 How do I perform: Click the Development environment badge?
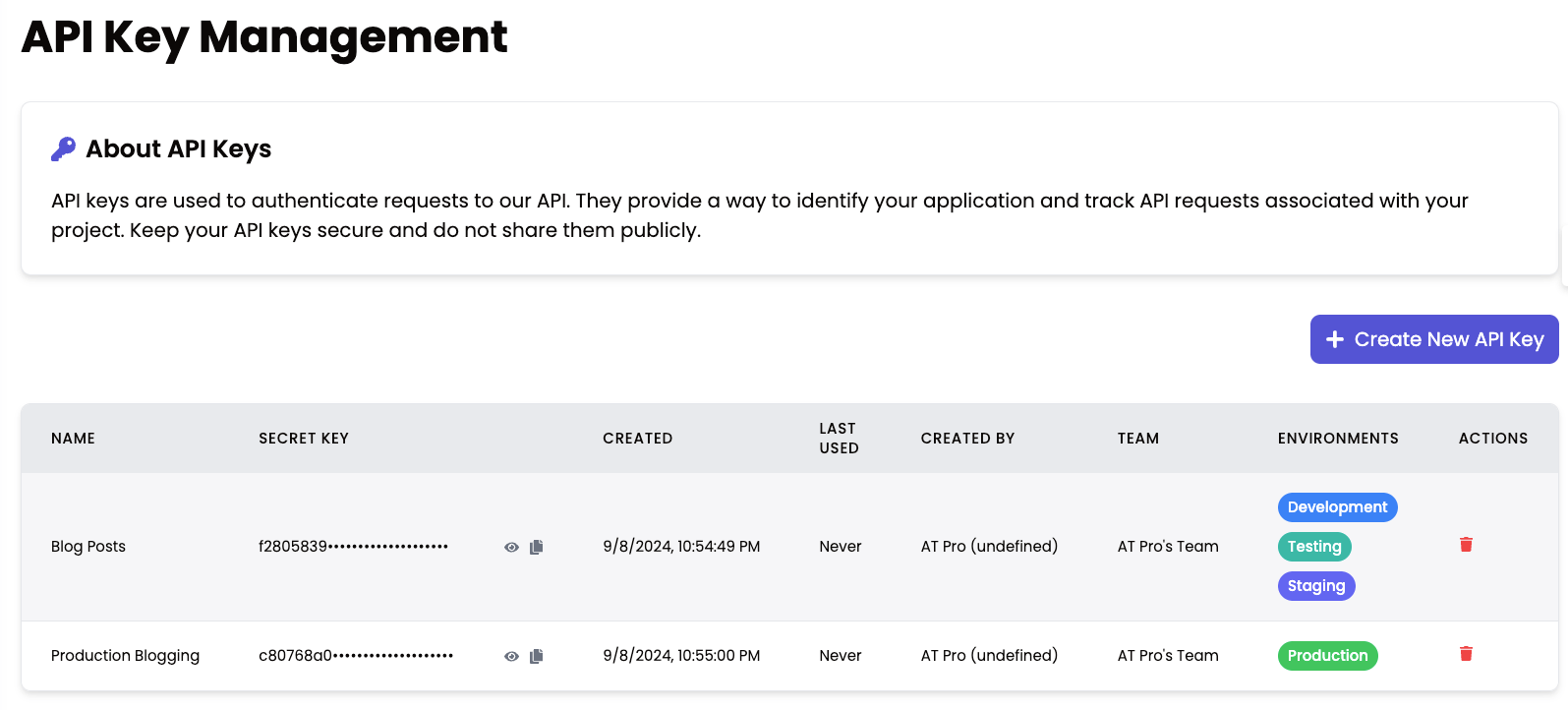click(x=1337, y=506)
